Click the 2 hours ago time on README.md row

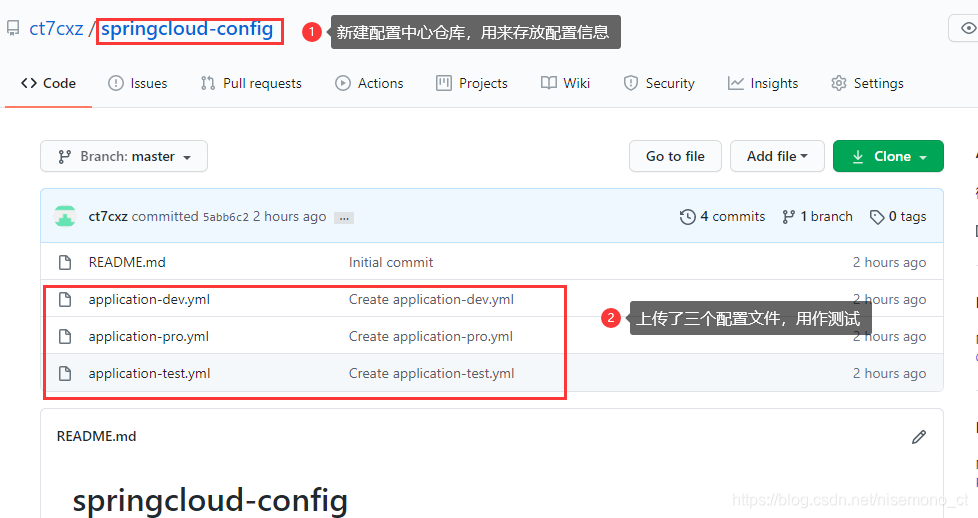pos(889,263)
